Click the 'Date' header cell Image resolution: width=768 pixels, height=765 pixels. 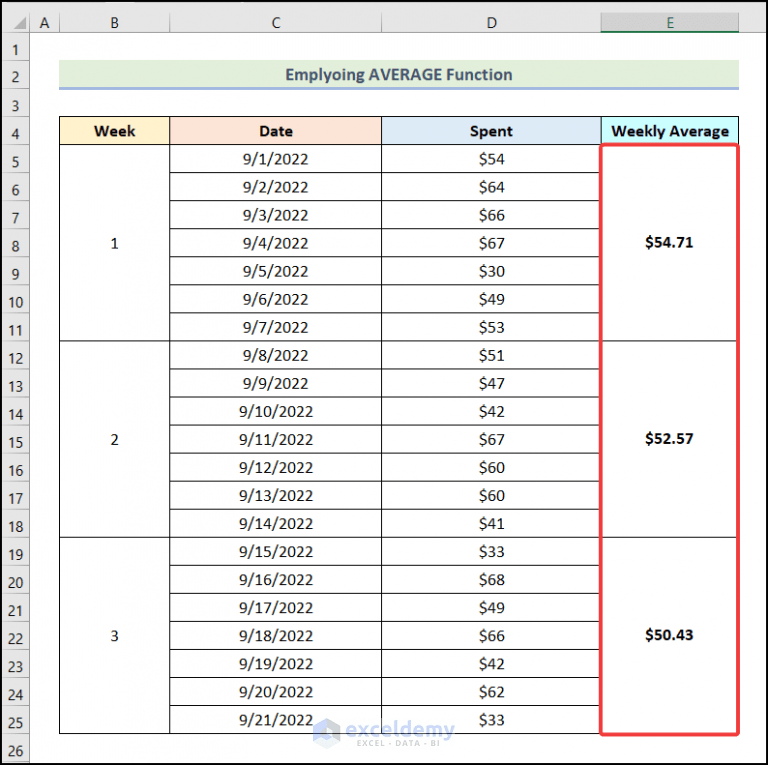tap(276, 131)
